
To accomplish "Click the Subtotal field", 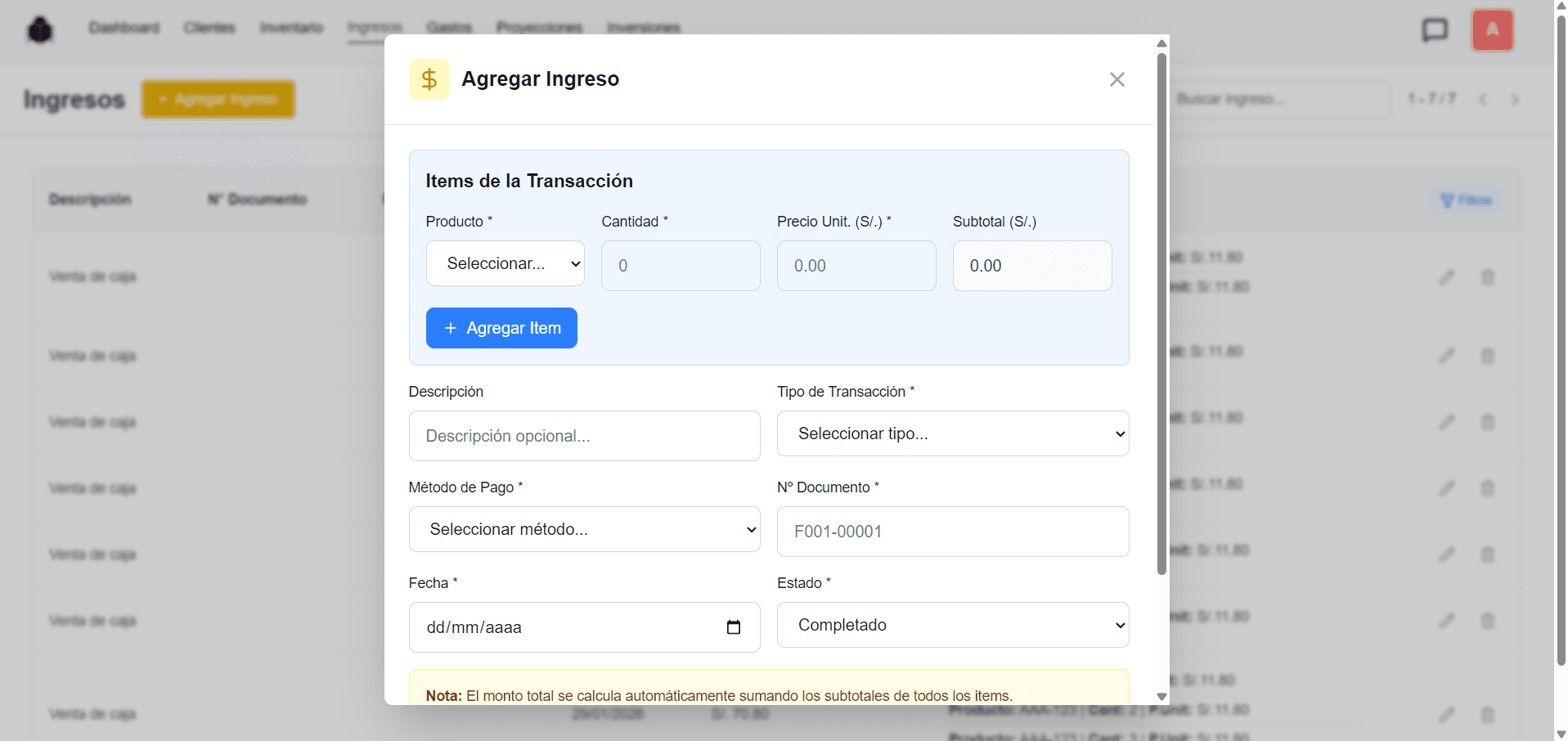I will (x=1032, y=266).
